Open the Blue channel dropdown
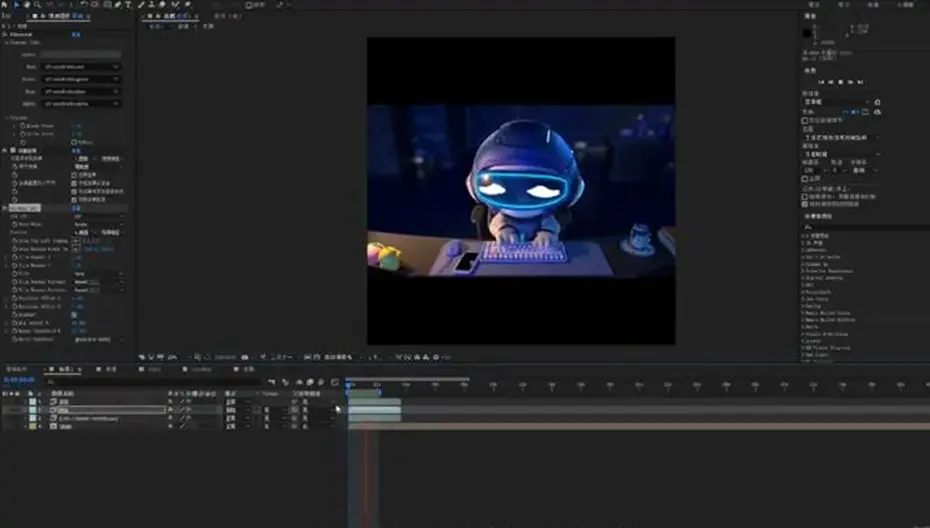930x528 pixels. (81, 91)
